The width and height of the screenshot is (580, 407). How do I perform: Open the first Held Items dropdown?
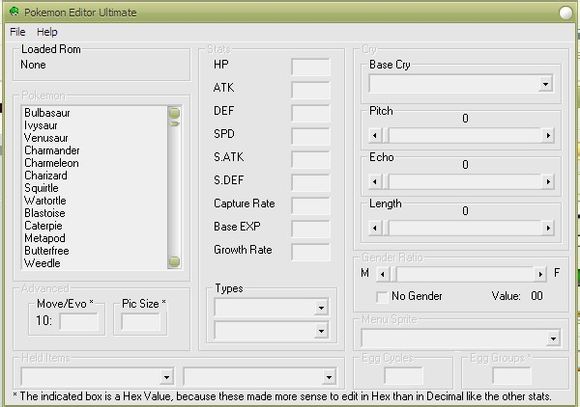tap(97, 377)
